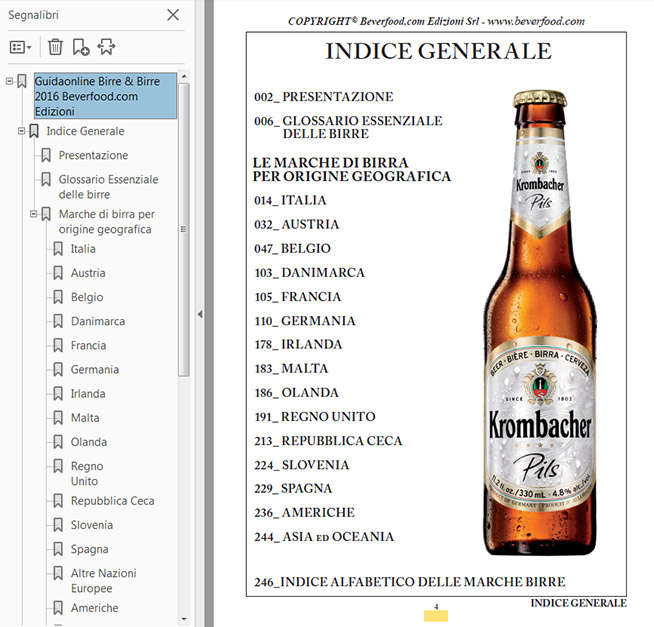Click 246_ INDICE ALFABETICO DELLE MARCHE BIRRE
This screenshot has height=627, width=654.
click(x=410, y=582)
